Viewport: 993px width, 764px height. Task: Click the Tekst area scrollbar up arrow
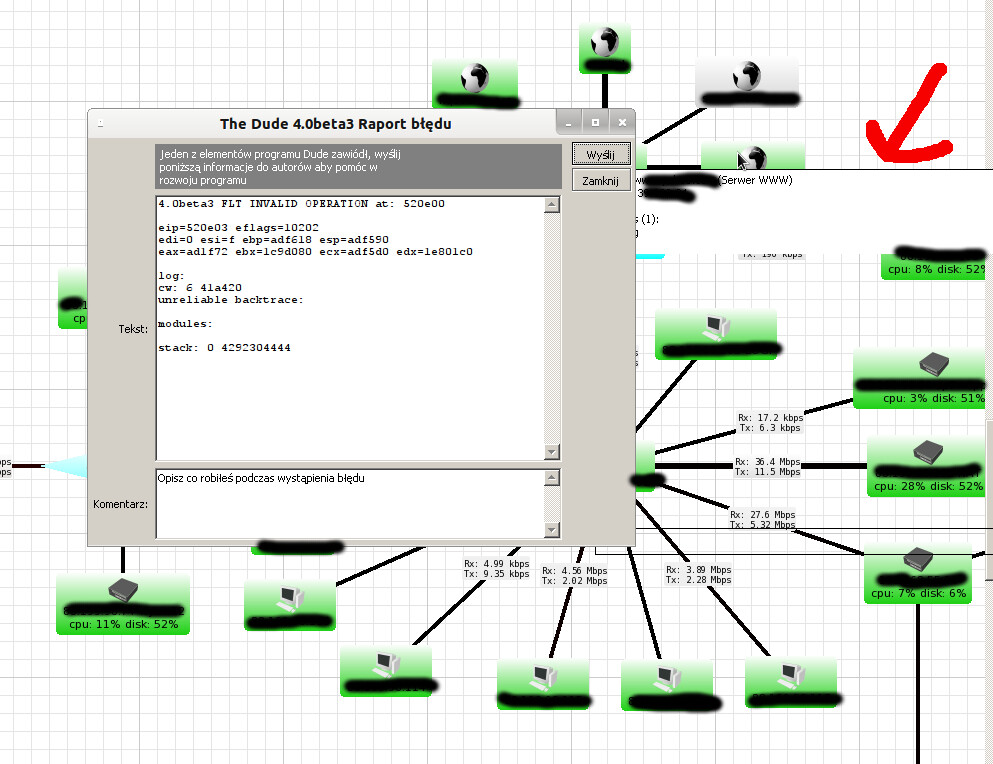pos(552,205)
